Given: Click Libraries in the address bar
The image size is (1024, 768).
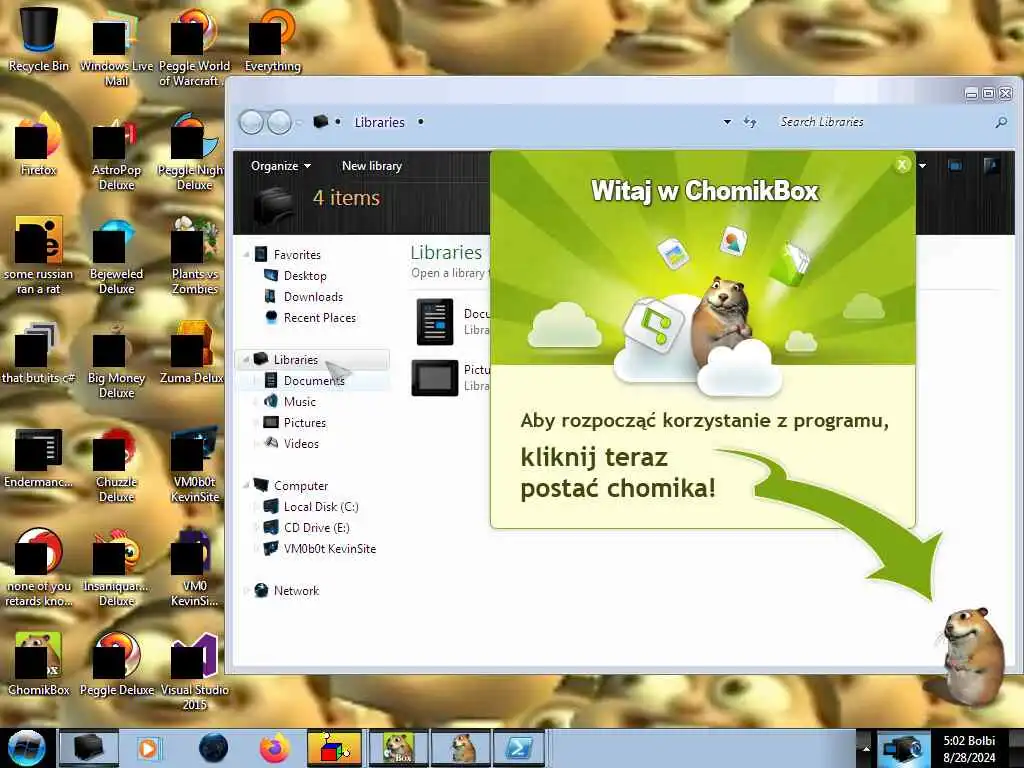Looking at the screenshot, I should (379, 122).
